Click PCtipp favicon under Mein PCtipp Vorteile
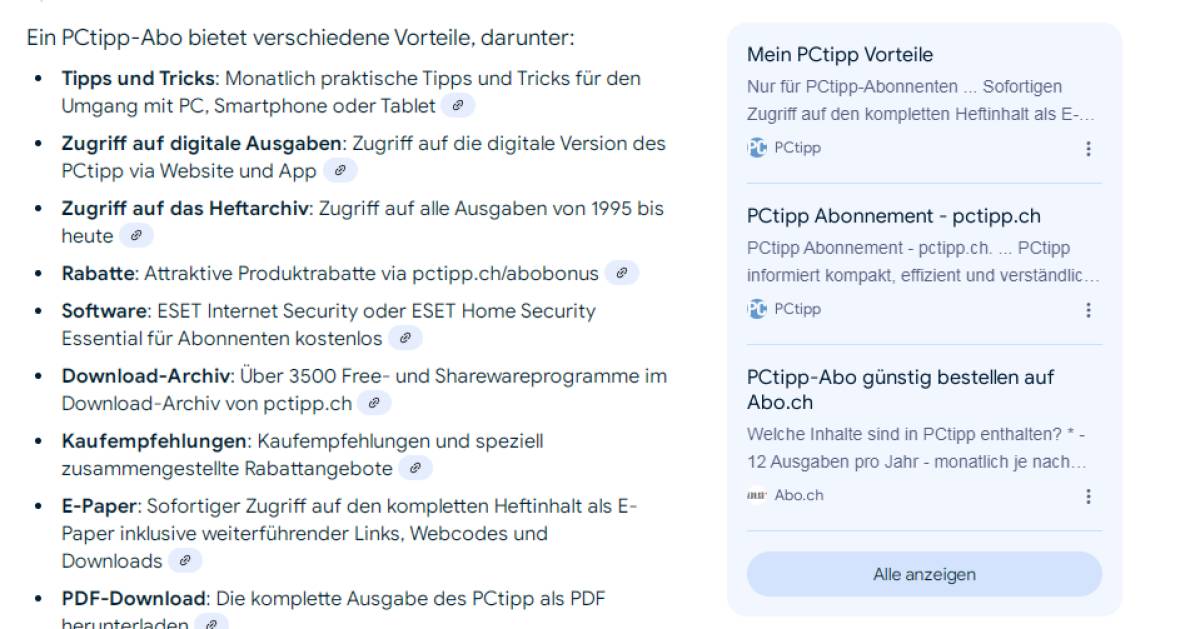The height and width of the screenshot is (629, 1200). (757, 148)
